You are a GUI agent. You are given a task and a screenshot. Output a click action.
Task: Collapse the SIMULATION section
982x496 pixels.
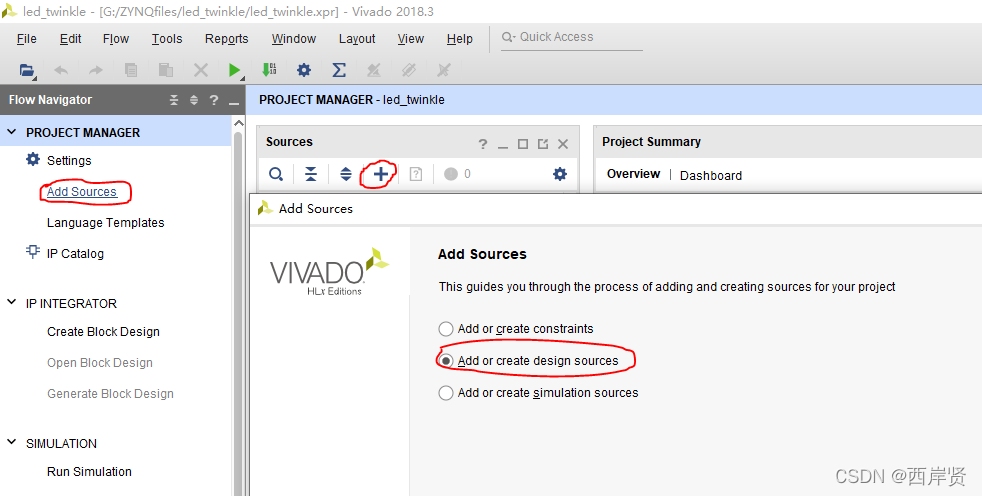pyautogui.click(x=11, y=442)
